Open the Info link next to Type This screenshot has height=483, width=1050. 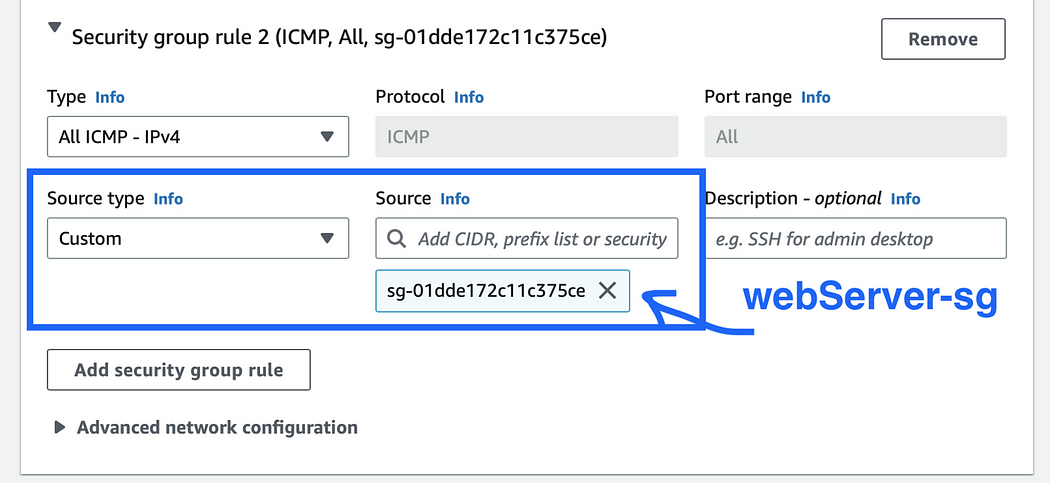(x=110, y=97)
